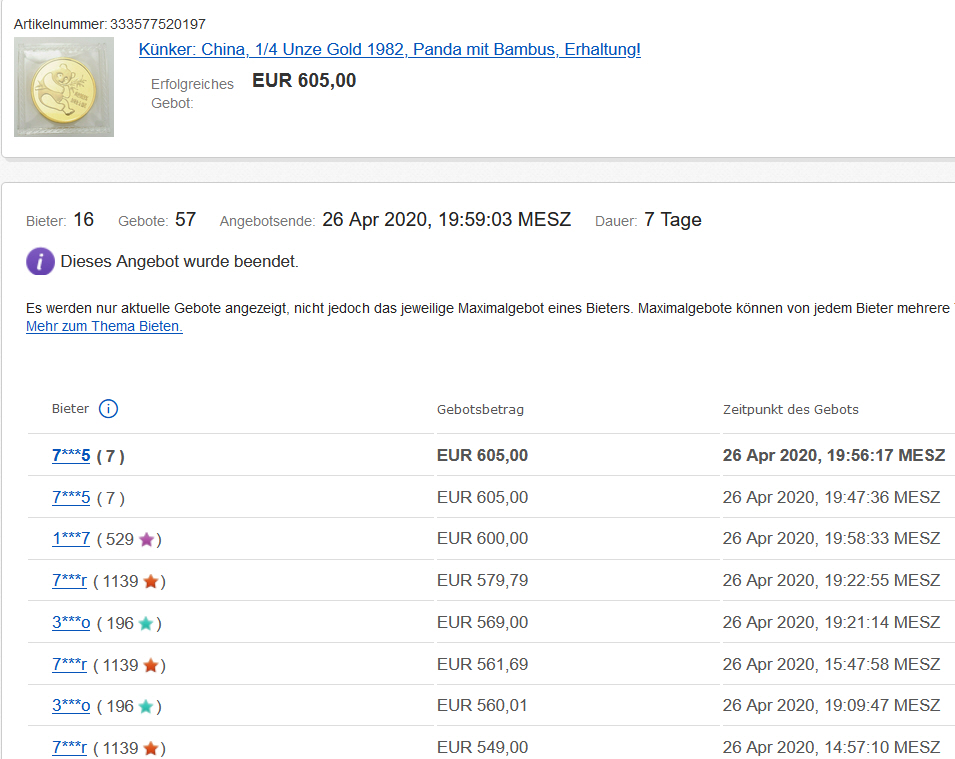Click the orange star in the EUR 579,79 row
This screenshot has height=759, width=955.
151,581
